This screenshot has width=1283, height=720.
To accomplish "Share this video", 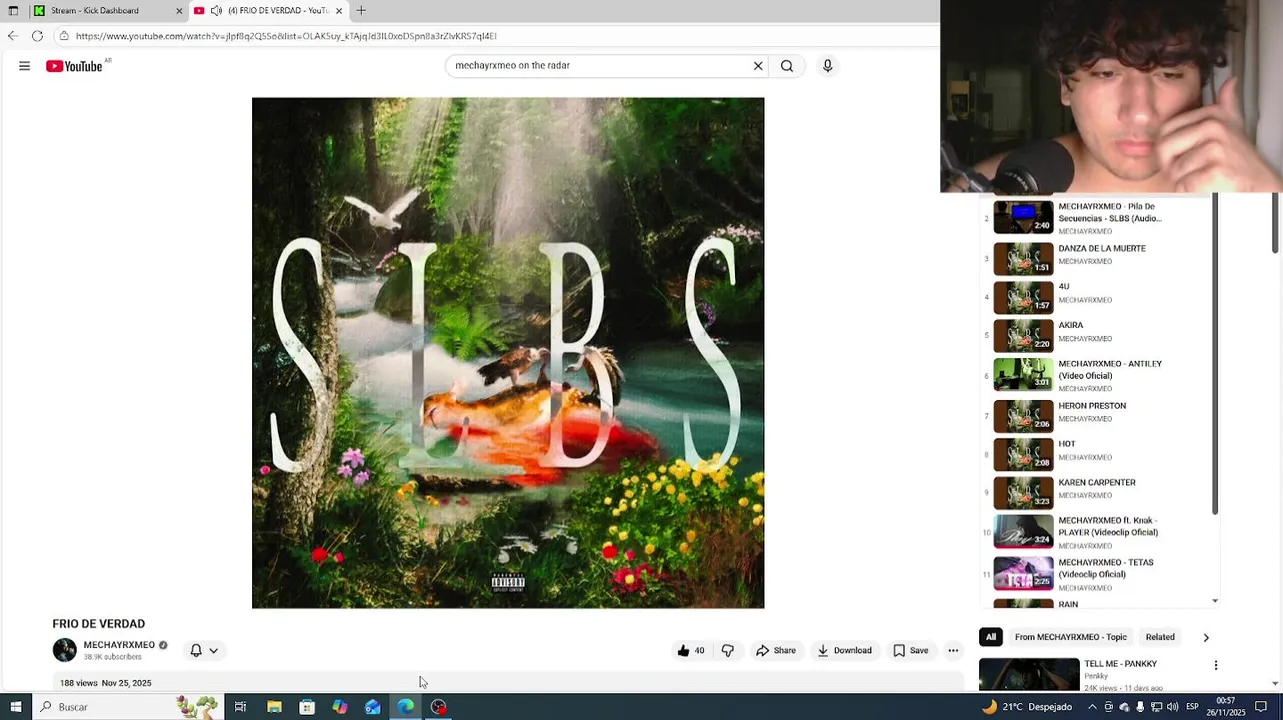I will pos(776,651).
